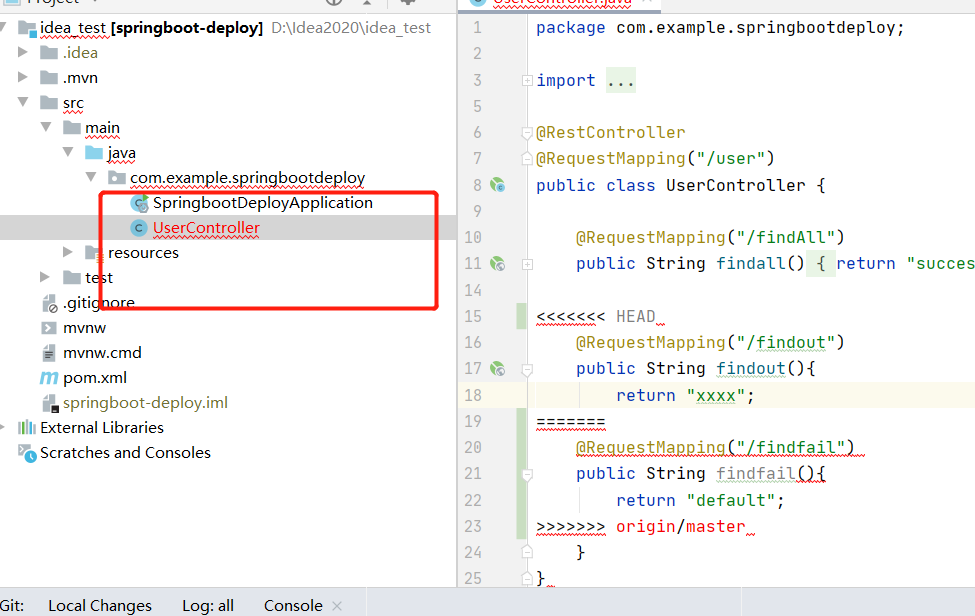Click the return "default" statement
975x616 pixels.
pos(700,500)
